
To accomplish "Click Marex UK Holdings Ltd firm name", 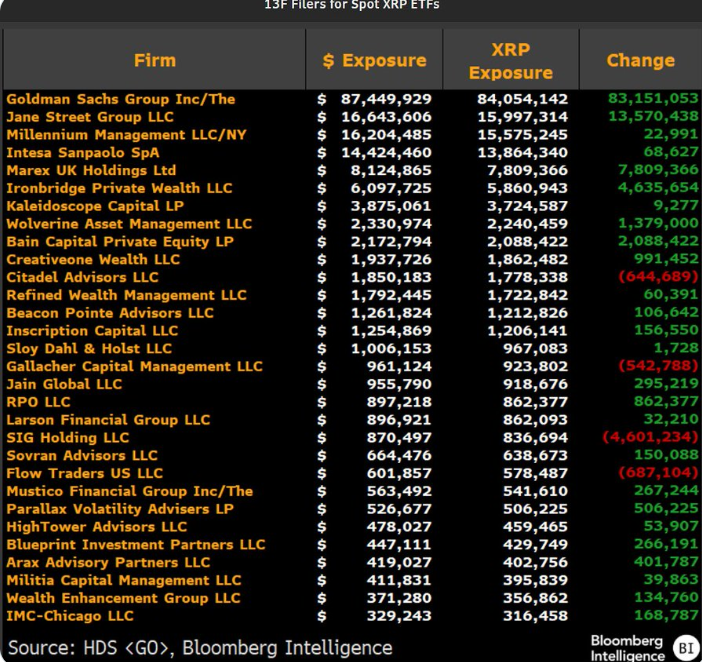I will tap(91, 171).
